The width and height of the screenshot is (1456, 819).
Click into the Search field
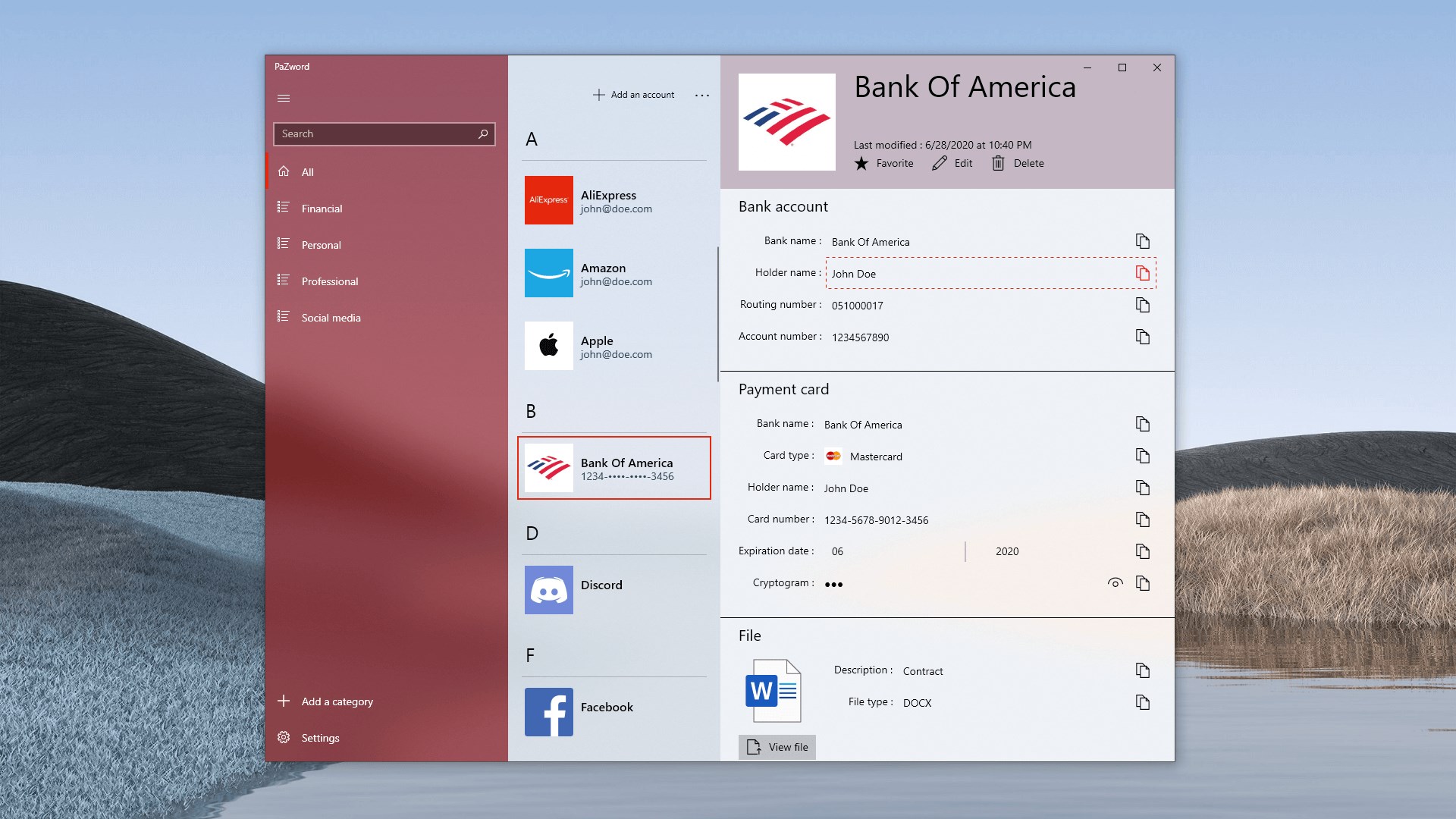click(x=372, y=134)
